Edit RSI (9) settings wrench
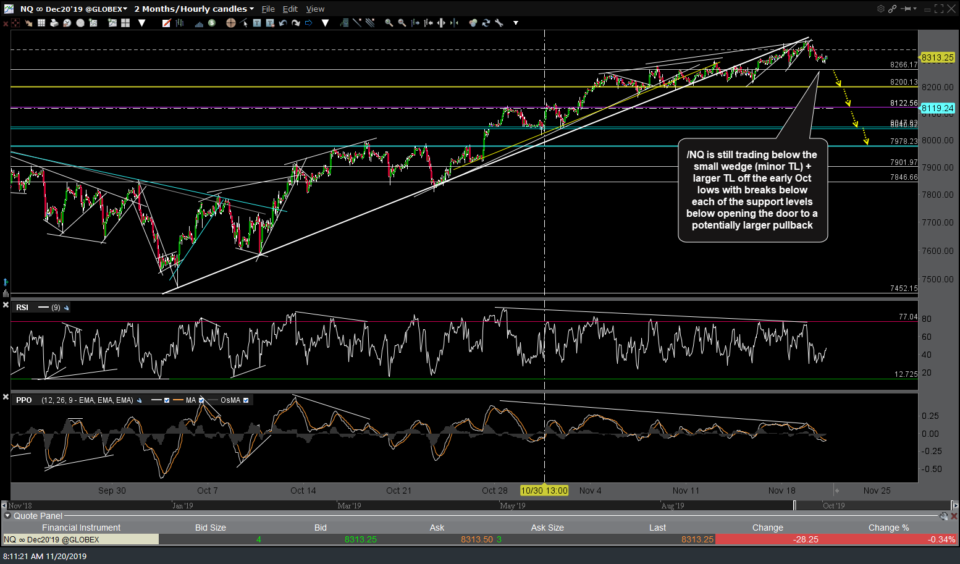 (66, 307)
